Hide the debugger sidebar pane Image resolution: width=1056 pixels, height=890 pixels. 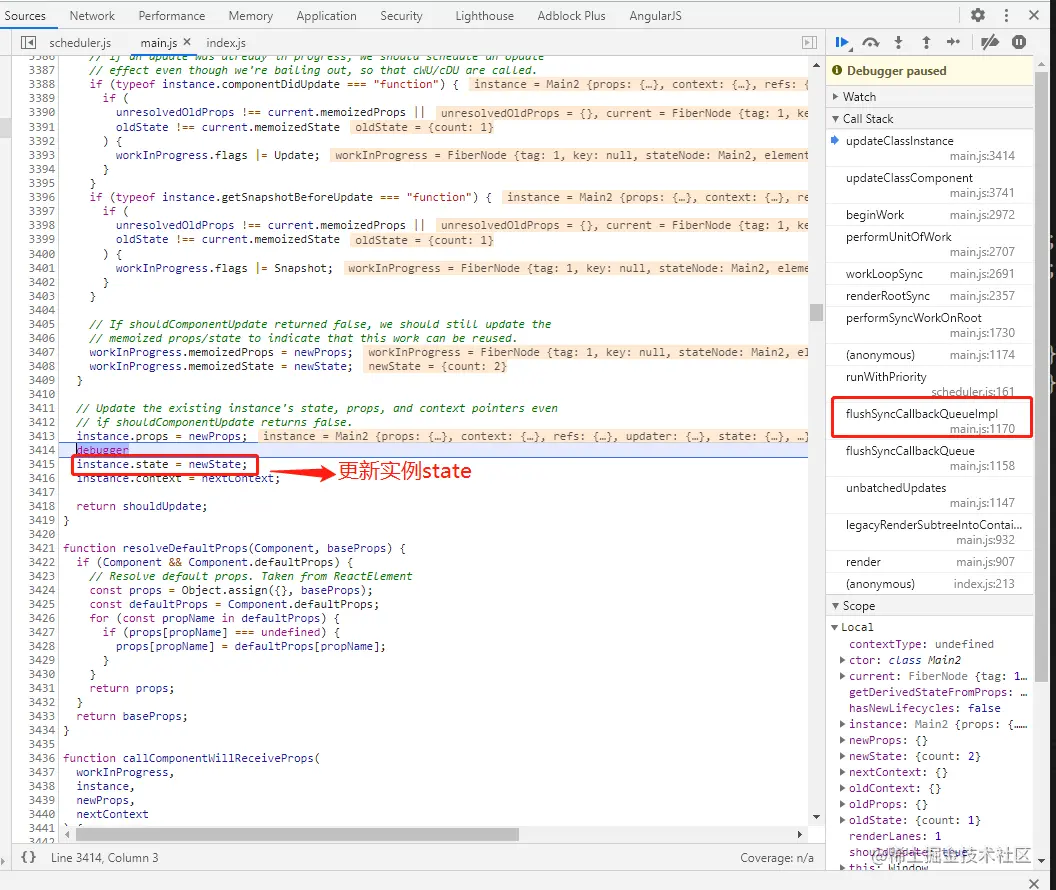(810, 42)
